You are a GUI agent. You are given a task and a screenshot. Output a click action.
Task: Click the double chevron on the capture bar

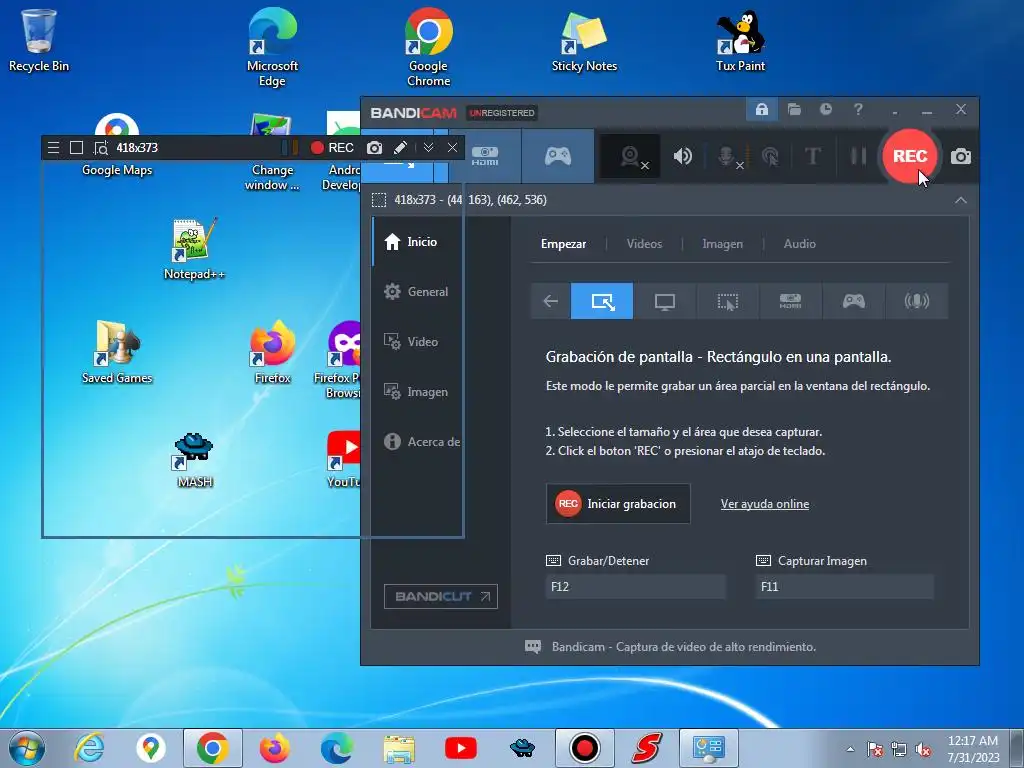point(428,148)
